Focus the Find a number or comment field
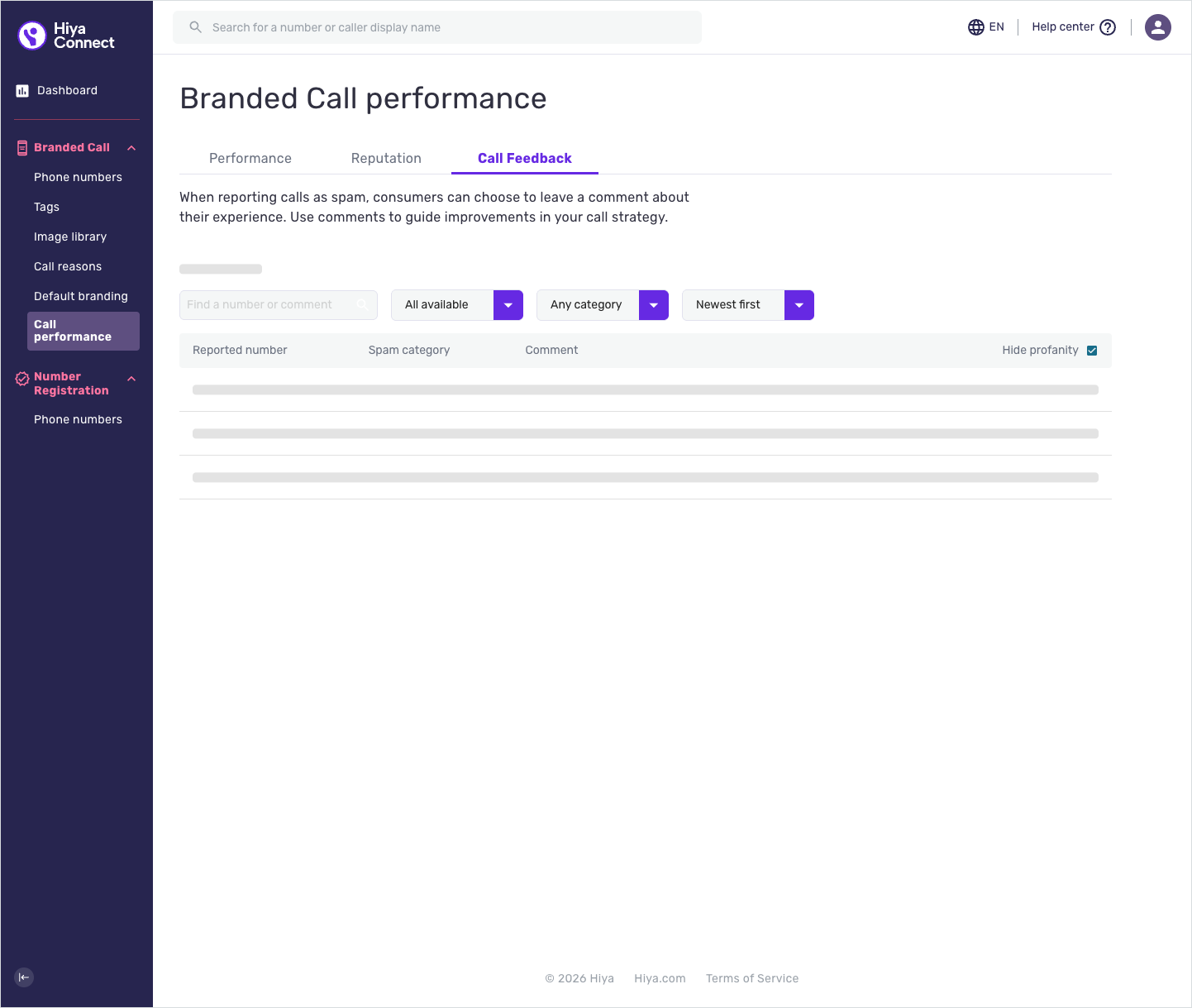Image resolution: width=1192 pixels, height=1008 pixels. tap(279, 305)
